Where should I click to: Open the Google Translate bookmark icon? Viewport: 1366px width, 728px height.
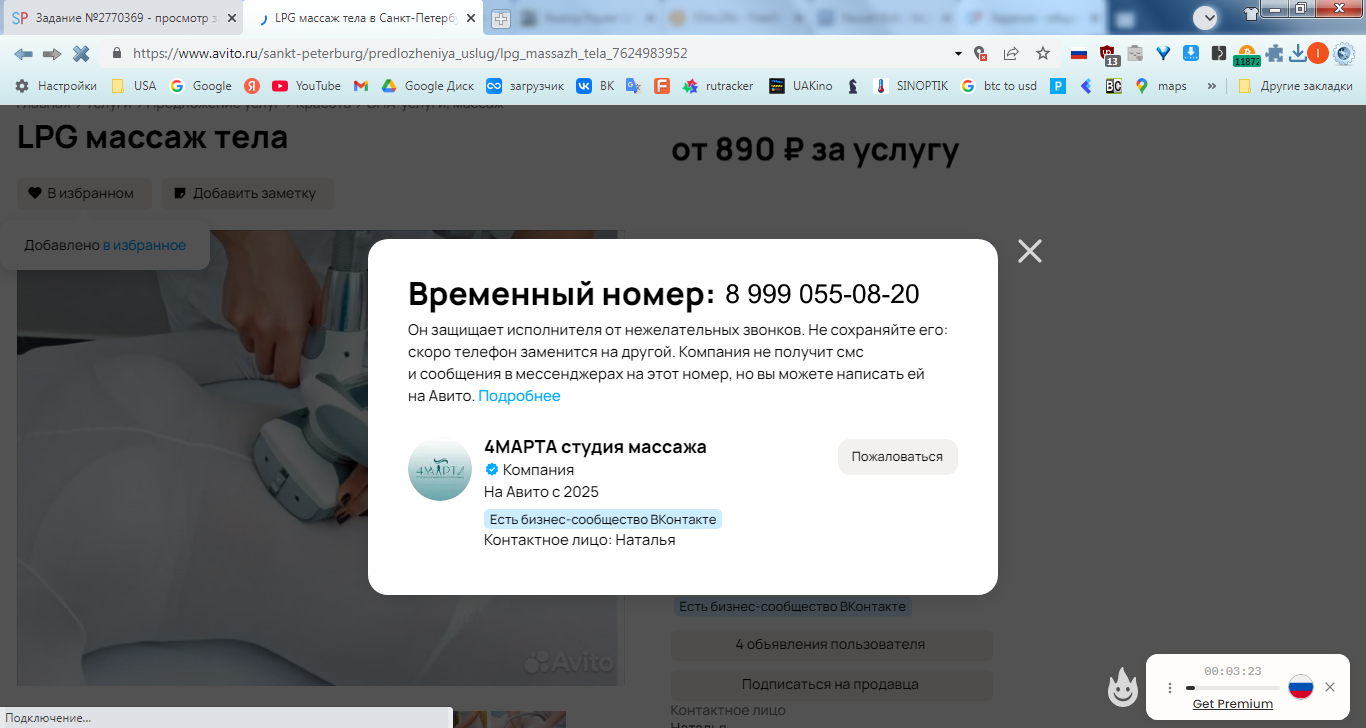(x=633, y=86)
